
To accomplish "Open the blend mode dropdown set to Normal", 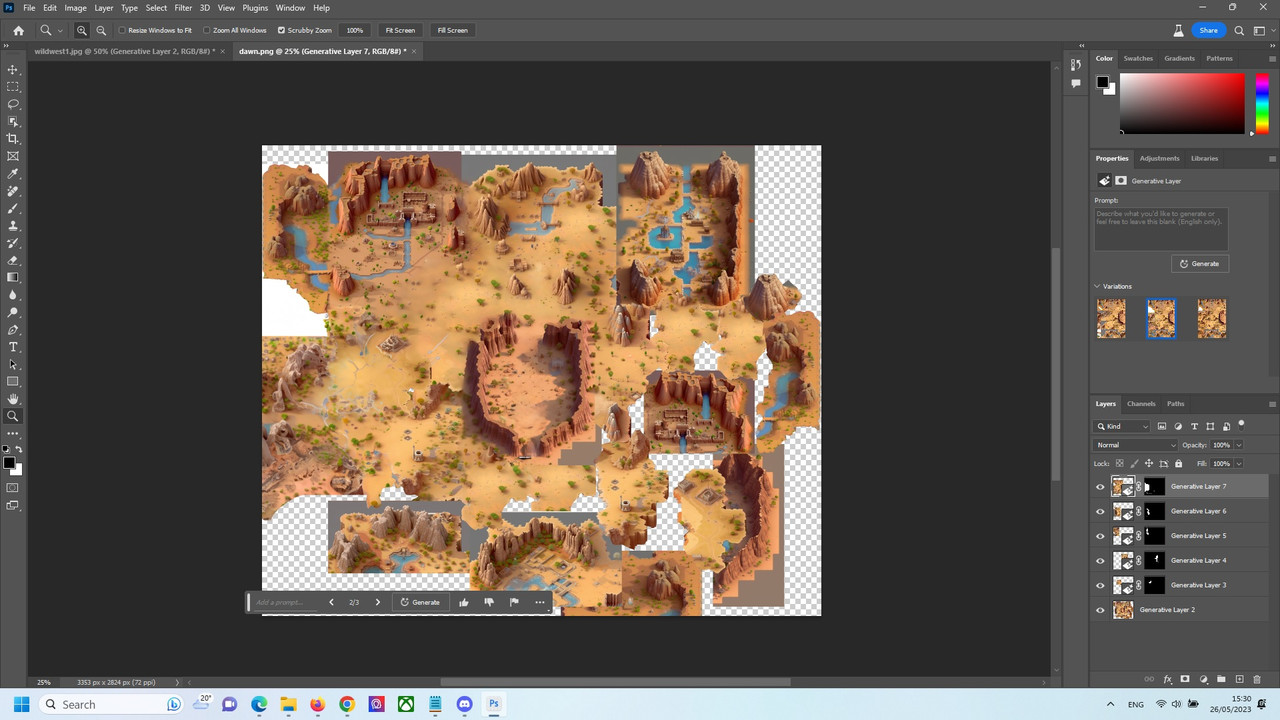I will (1135, 445).
